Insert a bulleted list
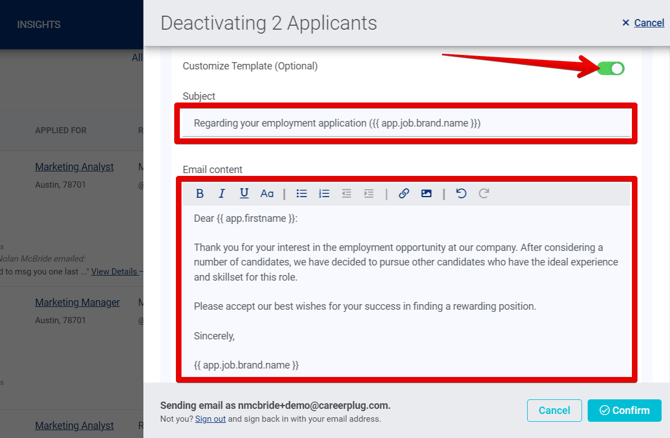 301,194
